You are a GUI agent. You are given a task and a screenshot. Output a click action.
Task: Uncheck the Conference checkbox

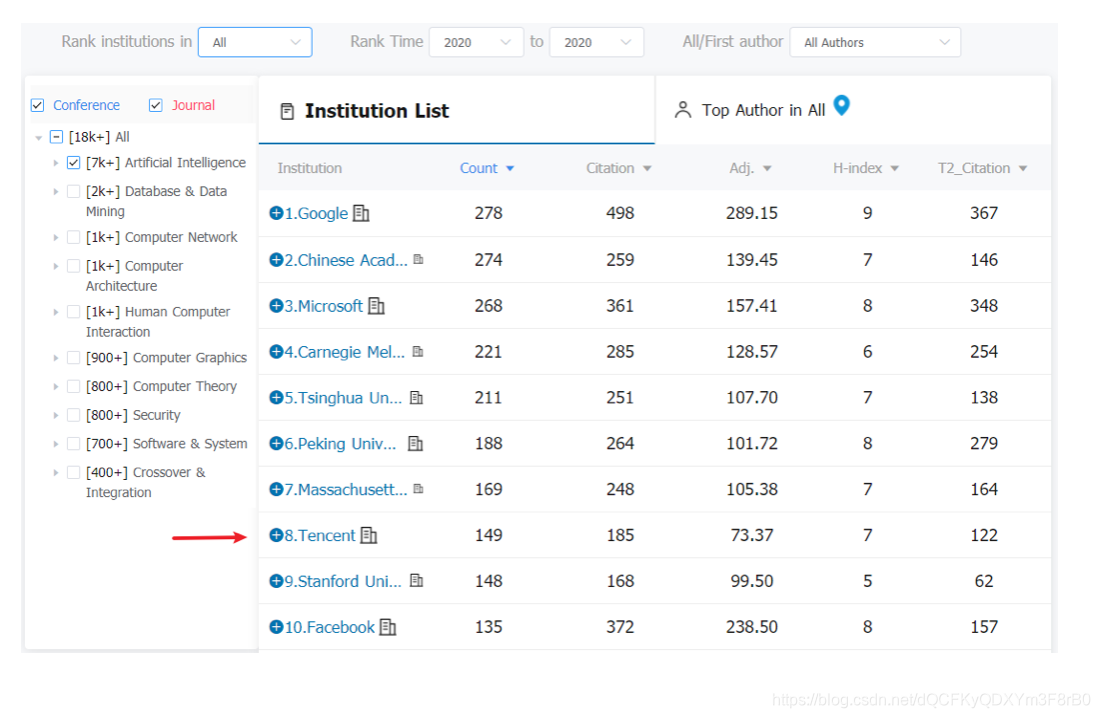[x=38, y=105]
